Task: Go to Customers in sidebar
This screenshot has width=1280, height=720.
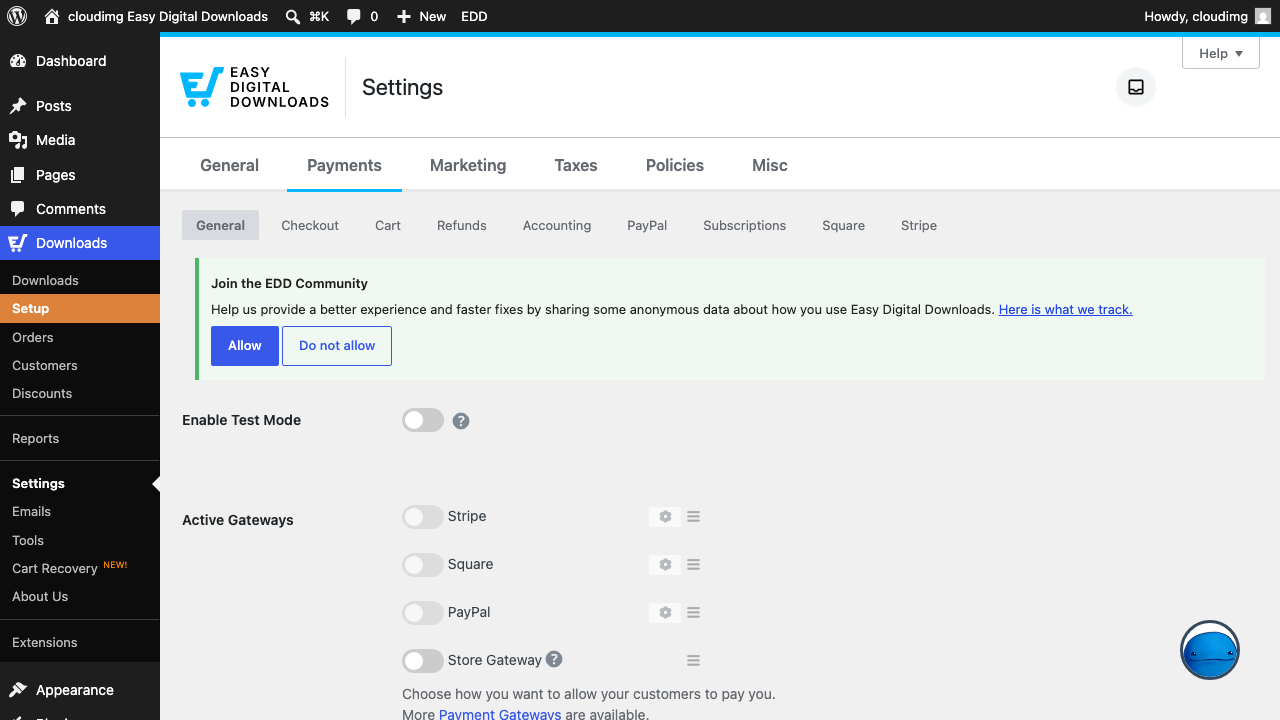Action: point(80,365)
